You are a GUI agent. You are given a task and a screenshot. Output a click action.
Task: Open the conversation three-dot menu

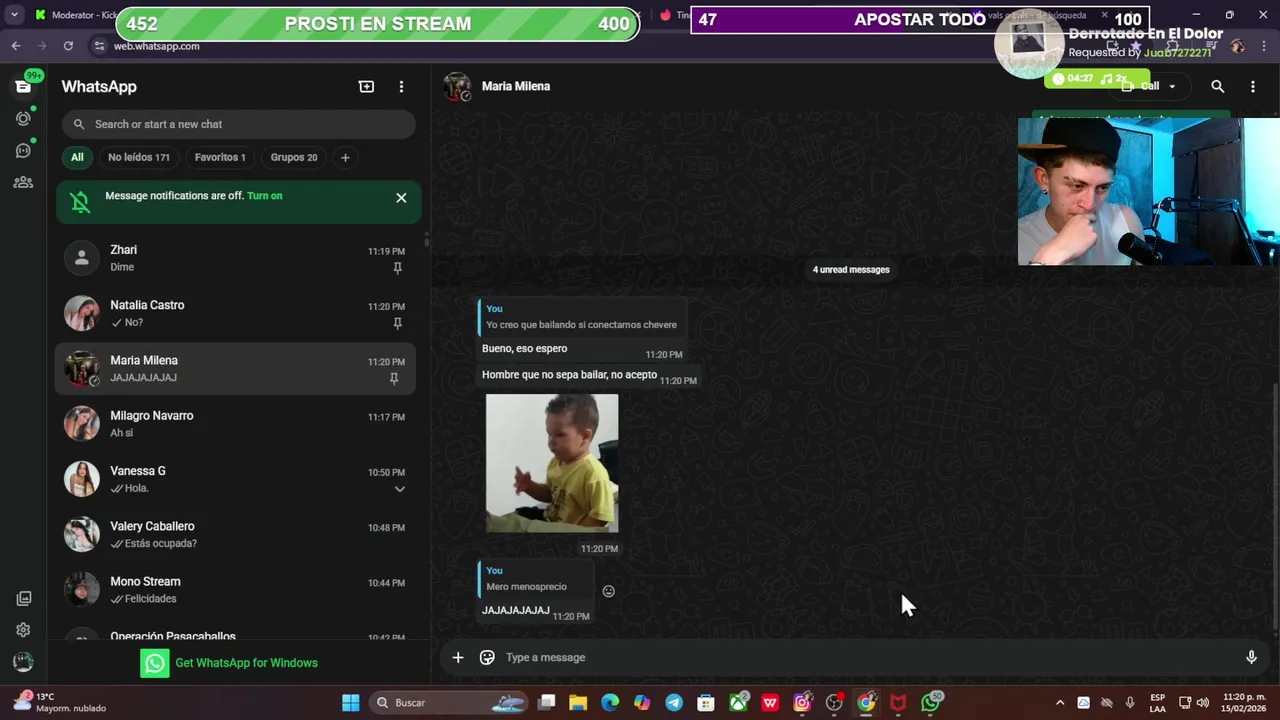point(1252,87)
